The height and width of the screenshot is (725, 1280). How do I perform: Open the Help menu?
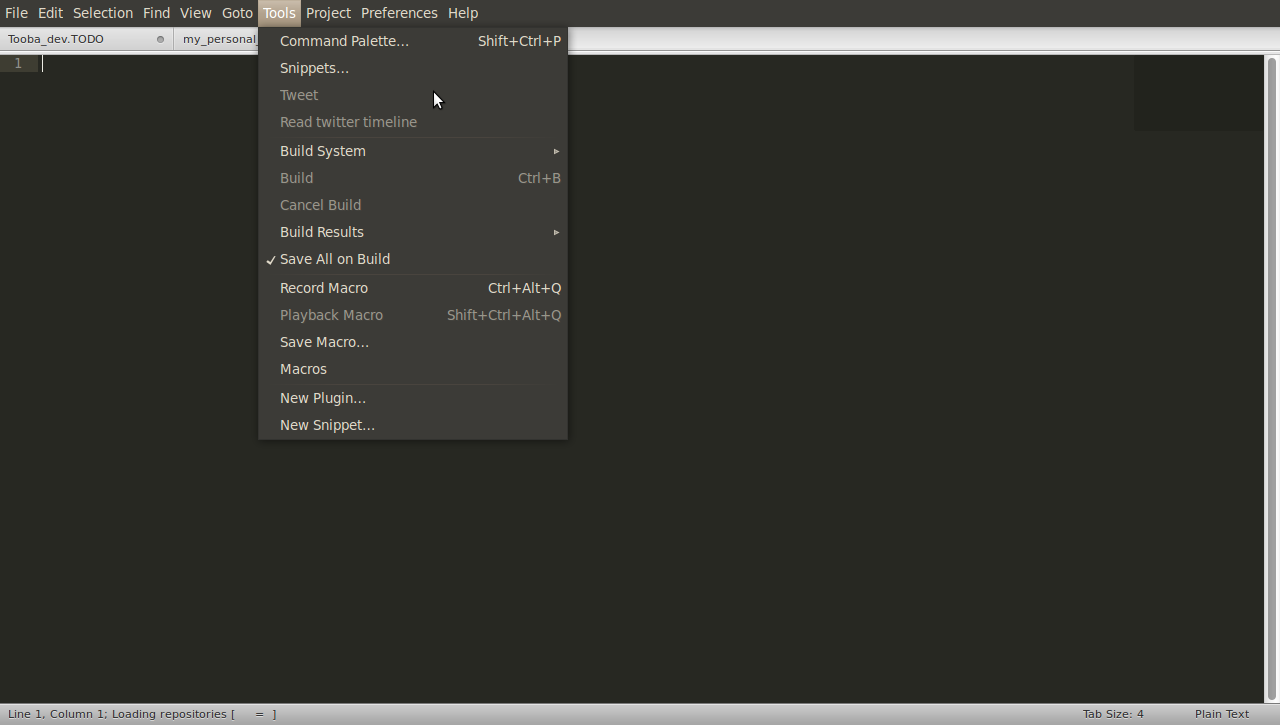click(463, 13)
